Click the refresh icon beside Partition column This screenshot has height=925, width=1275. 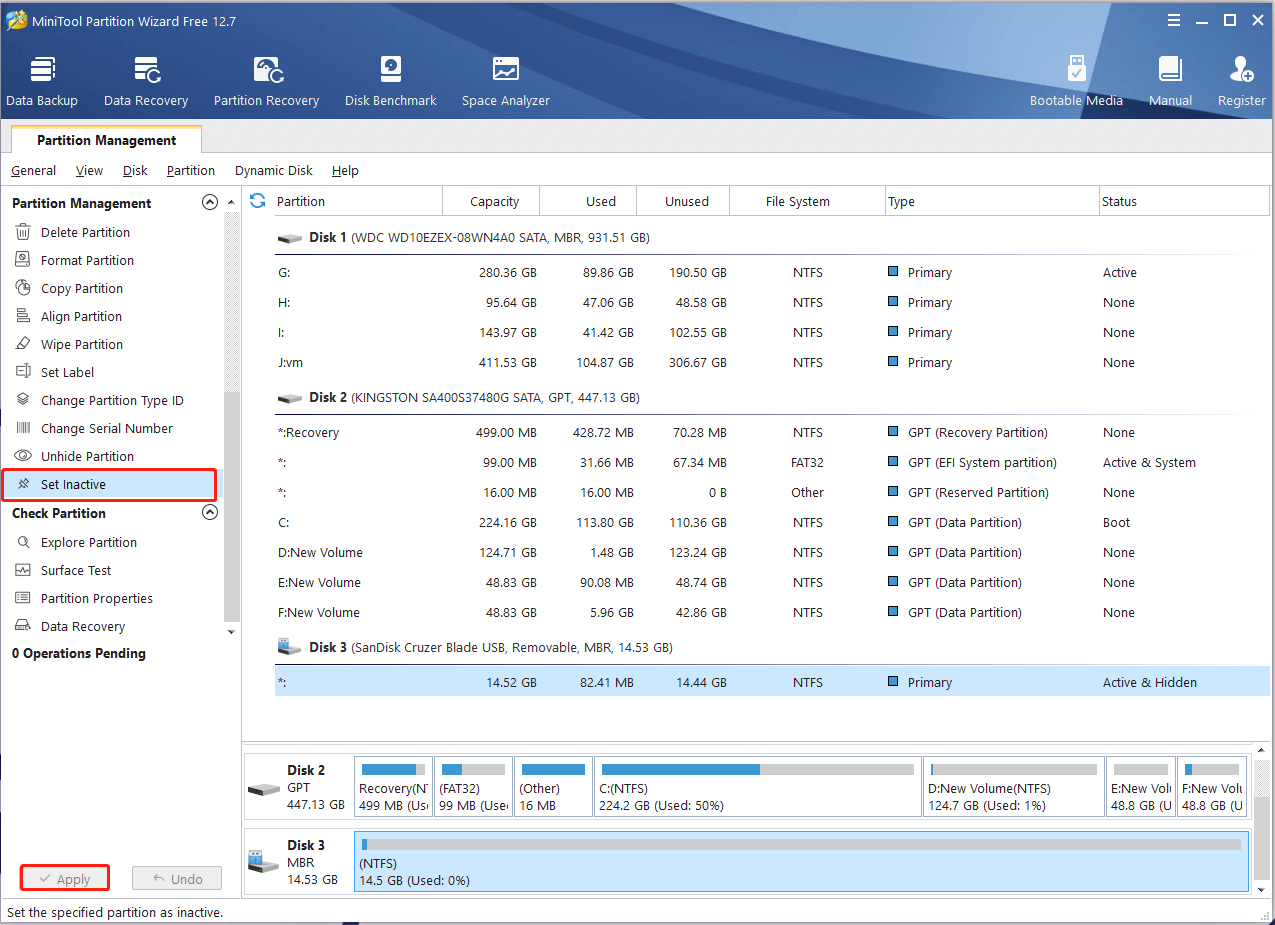click(258, 201)
